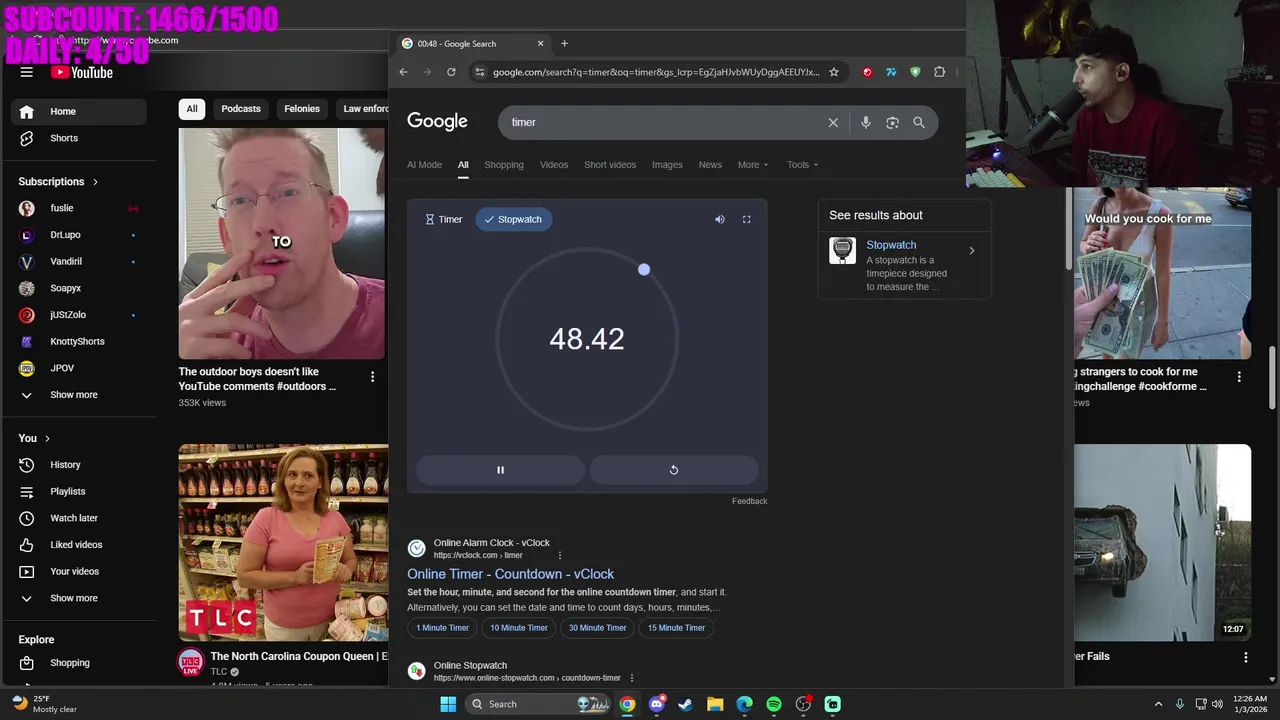
Task: Open search by image camera icon
Action: point(892,122)
